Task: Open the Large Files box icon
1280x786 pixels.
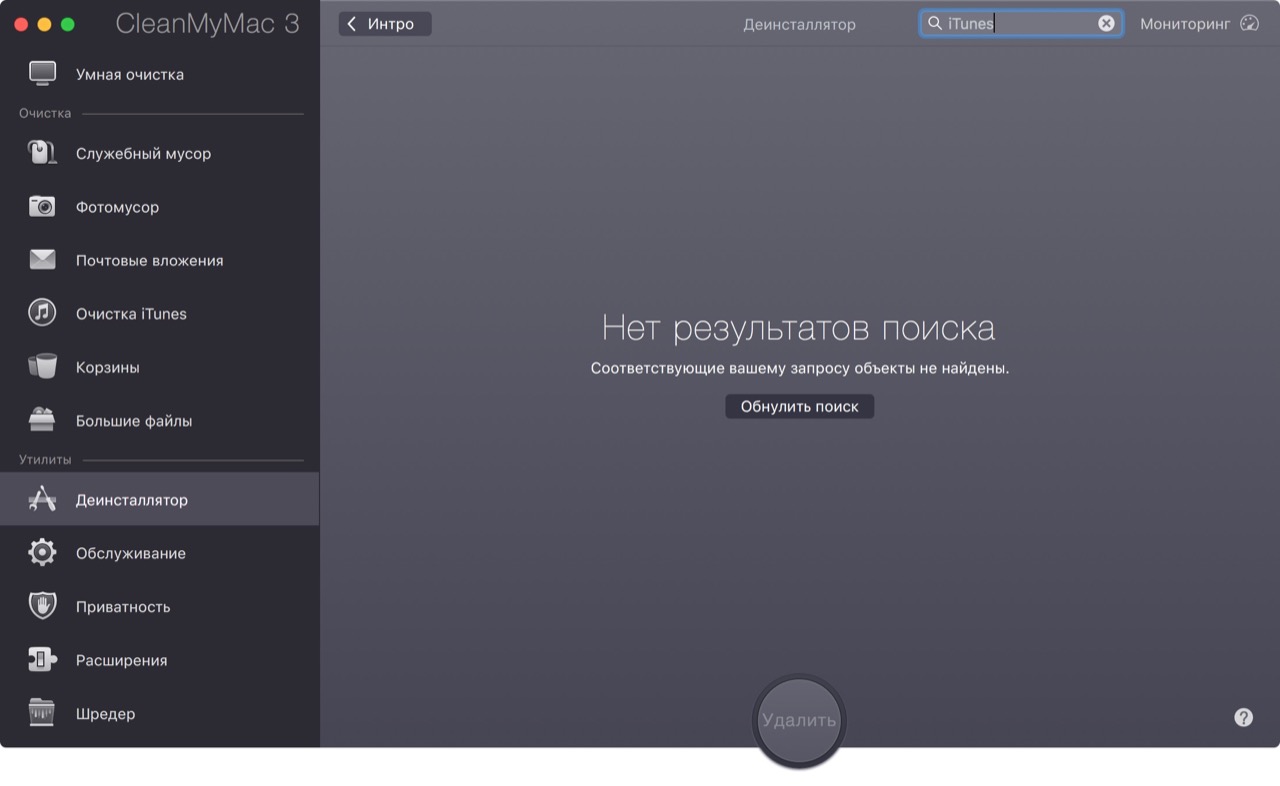Action: tap(42, 420)
